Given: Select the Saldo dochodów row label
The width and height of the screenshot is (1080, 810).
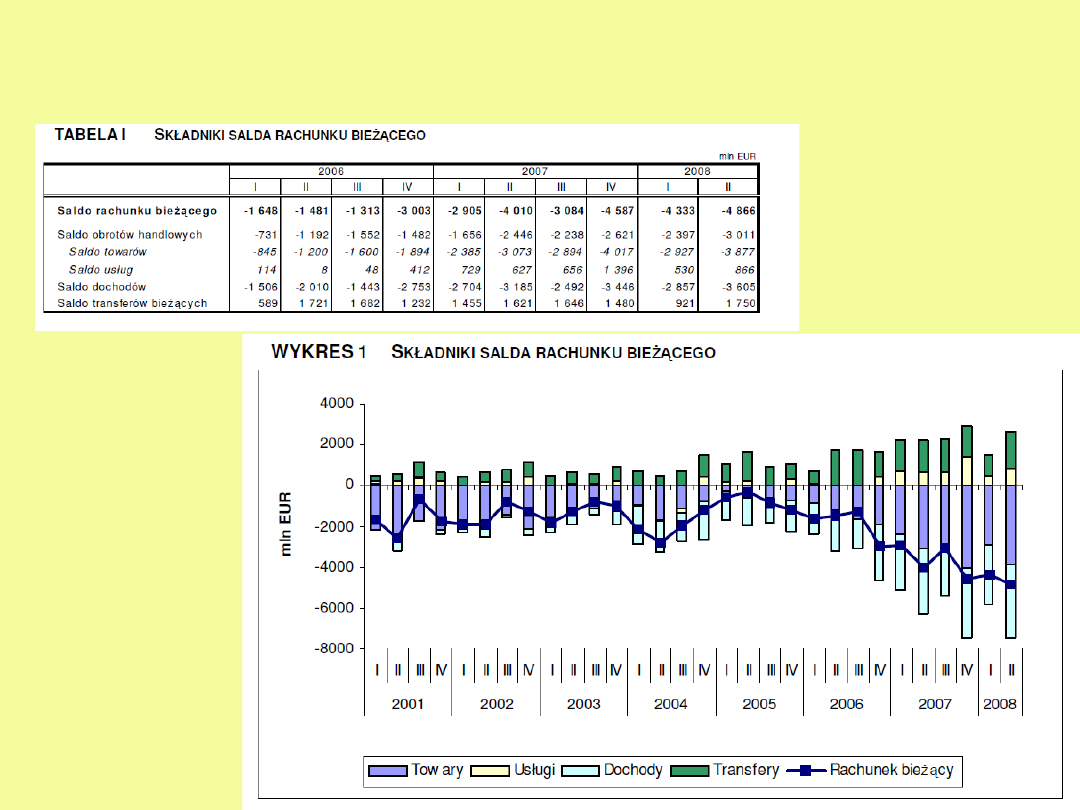Looking at the screenshot, I should click(x=101, y=287).
